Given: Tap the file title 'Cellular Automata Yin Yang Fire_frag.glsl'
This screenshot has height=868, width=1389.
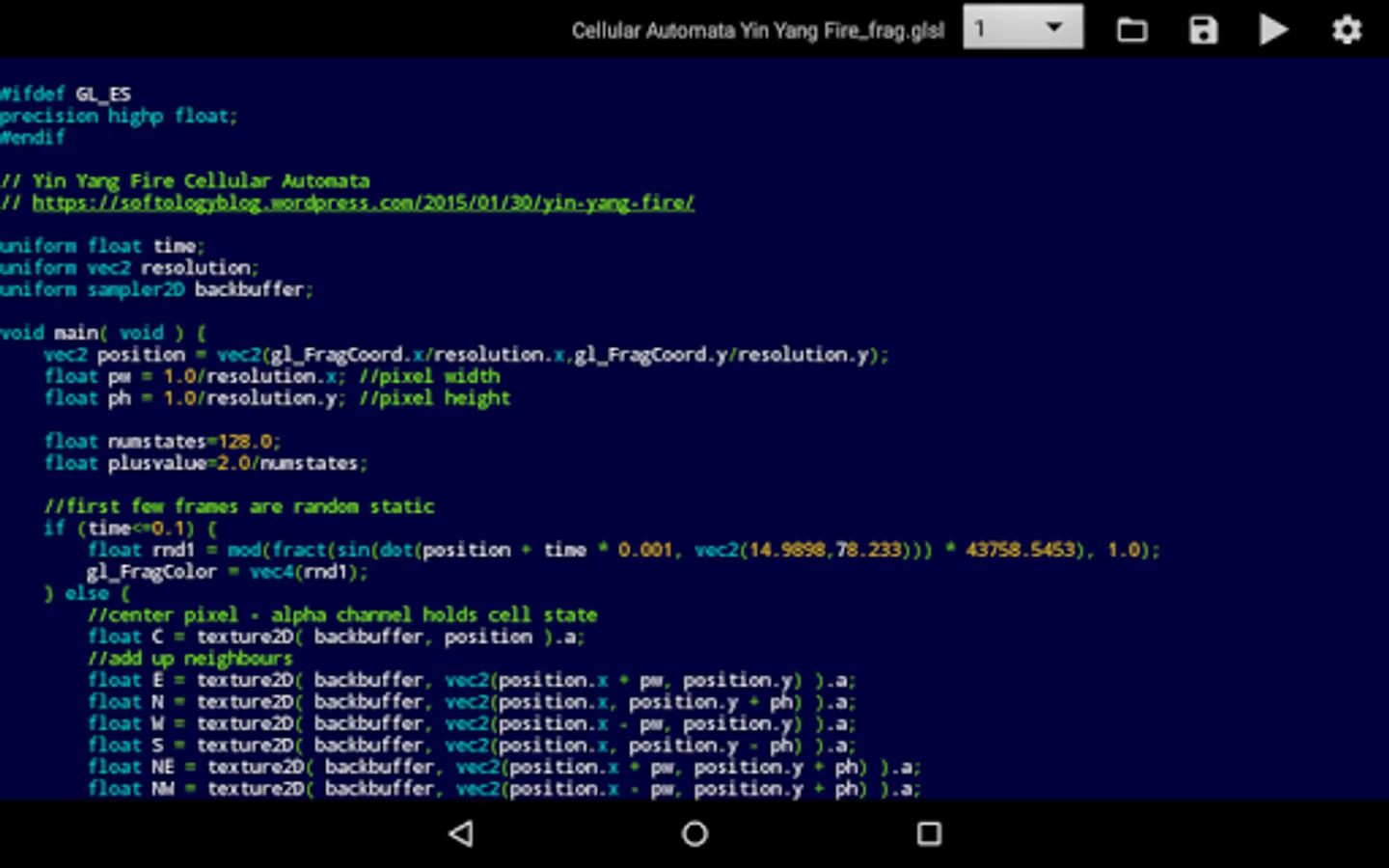Looking at the screenshot, I should tap(758, 31).
